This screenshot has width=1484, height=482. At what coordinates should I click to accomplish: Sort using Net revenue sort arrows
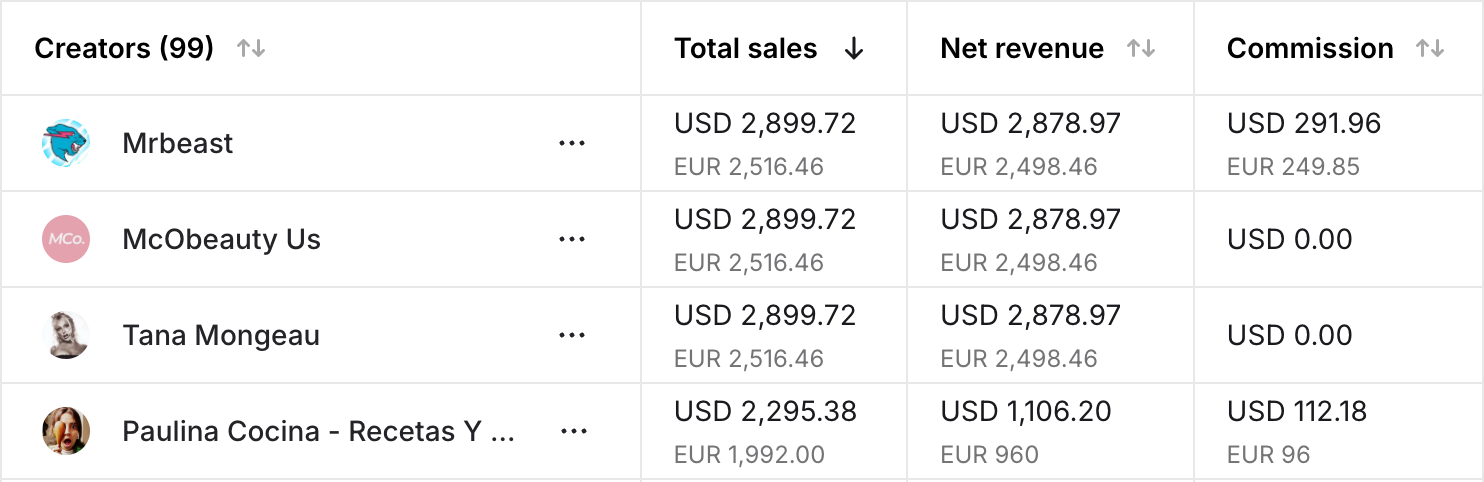coord(1141,48)
